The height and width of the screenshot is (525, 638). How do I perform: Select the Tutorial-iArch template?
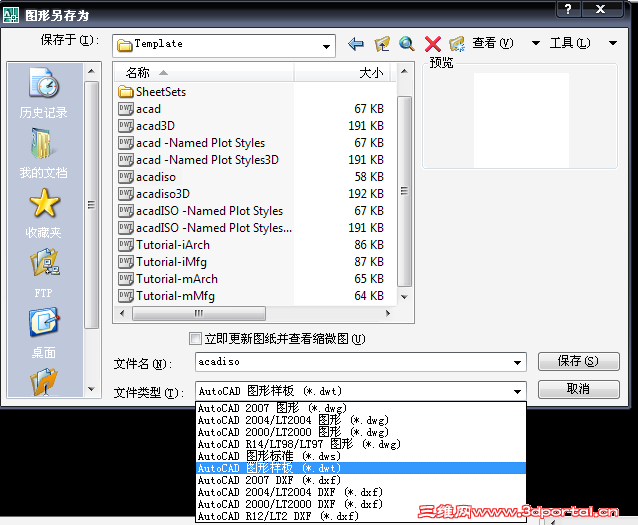click(x=164, y=245)
